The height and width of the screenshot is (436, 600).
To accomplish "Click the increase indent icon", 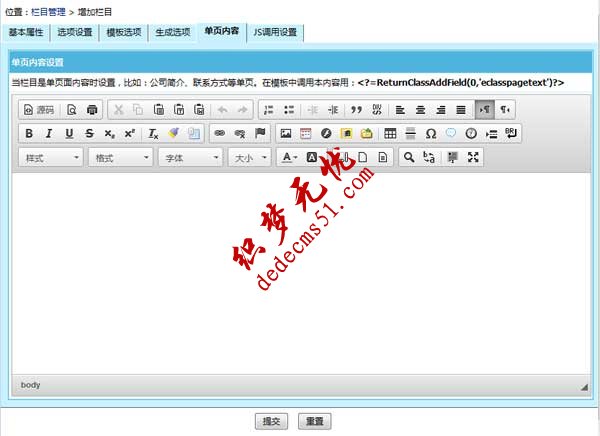I will pyautogui.click(x=333, y=110).
